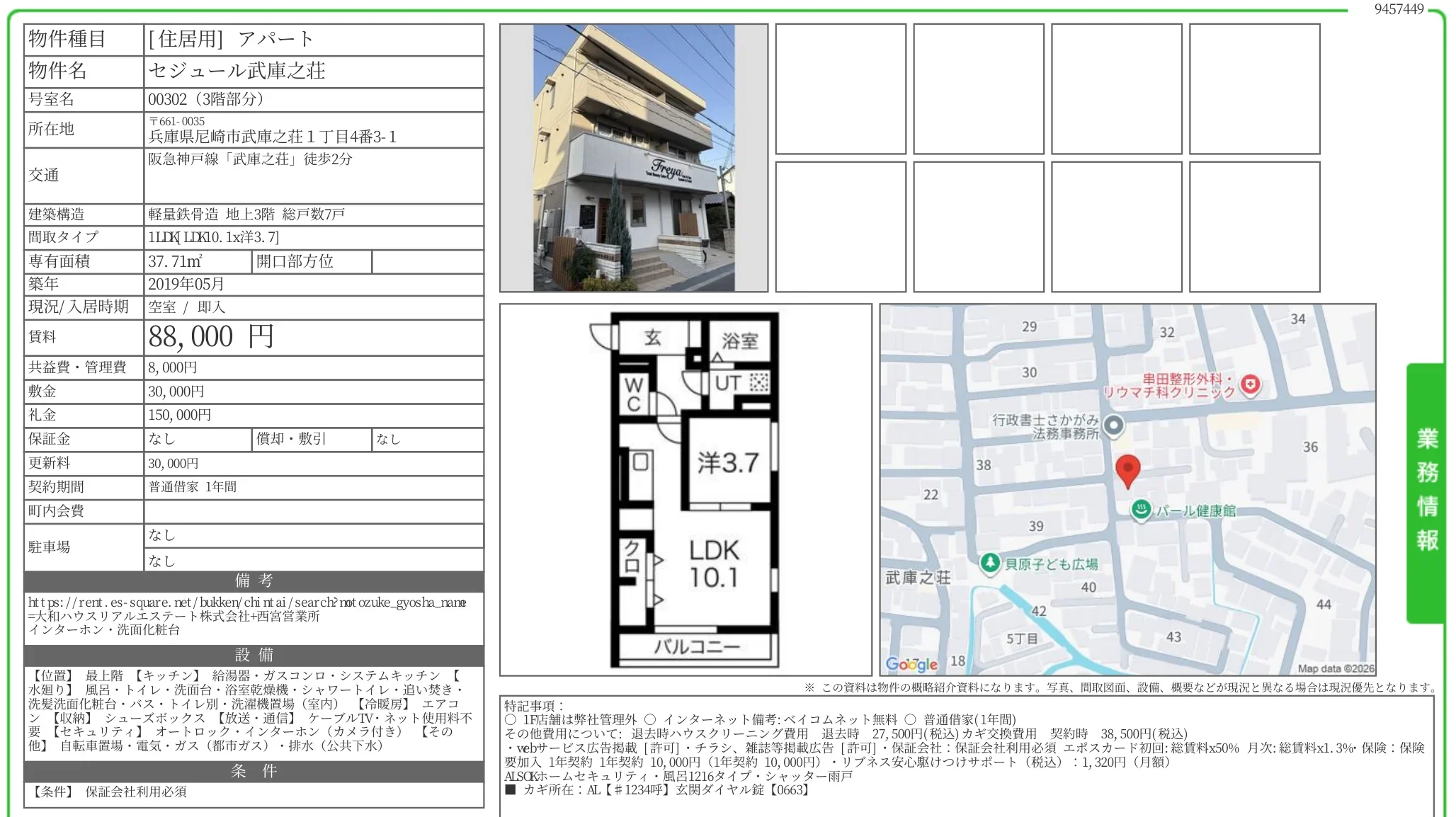
Task: Select the 町内会費 label
Action: coord(56,510)
